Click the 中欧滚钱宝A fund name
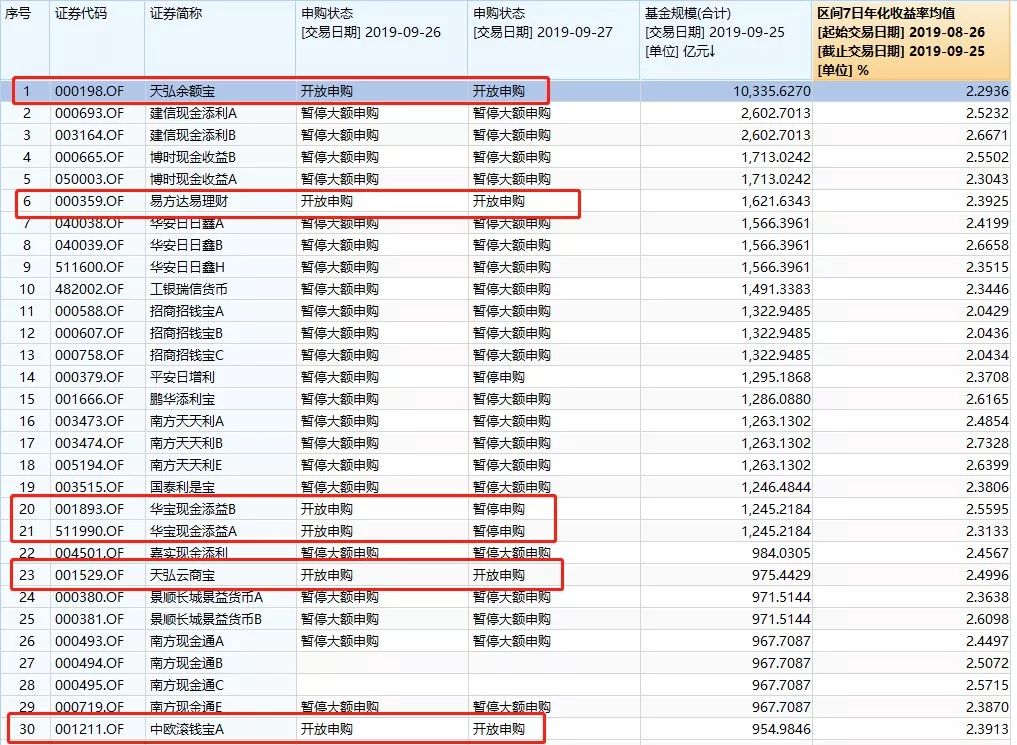The image size is (1017, 745). click(187, 729)
